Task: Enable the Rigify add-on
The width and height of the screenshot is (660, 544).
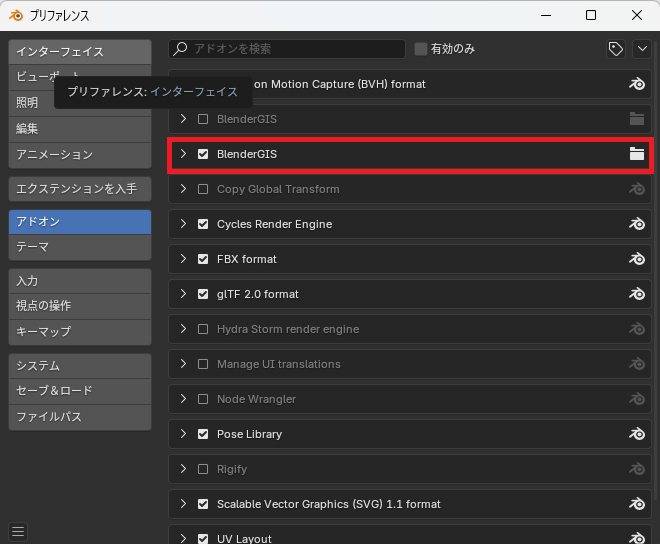Action: pos(203,469)
